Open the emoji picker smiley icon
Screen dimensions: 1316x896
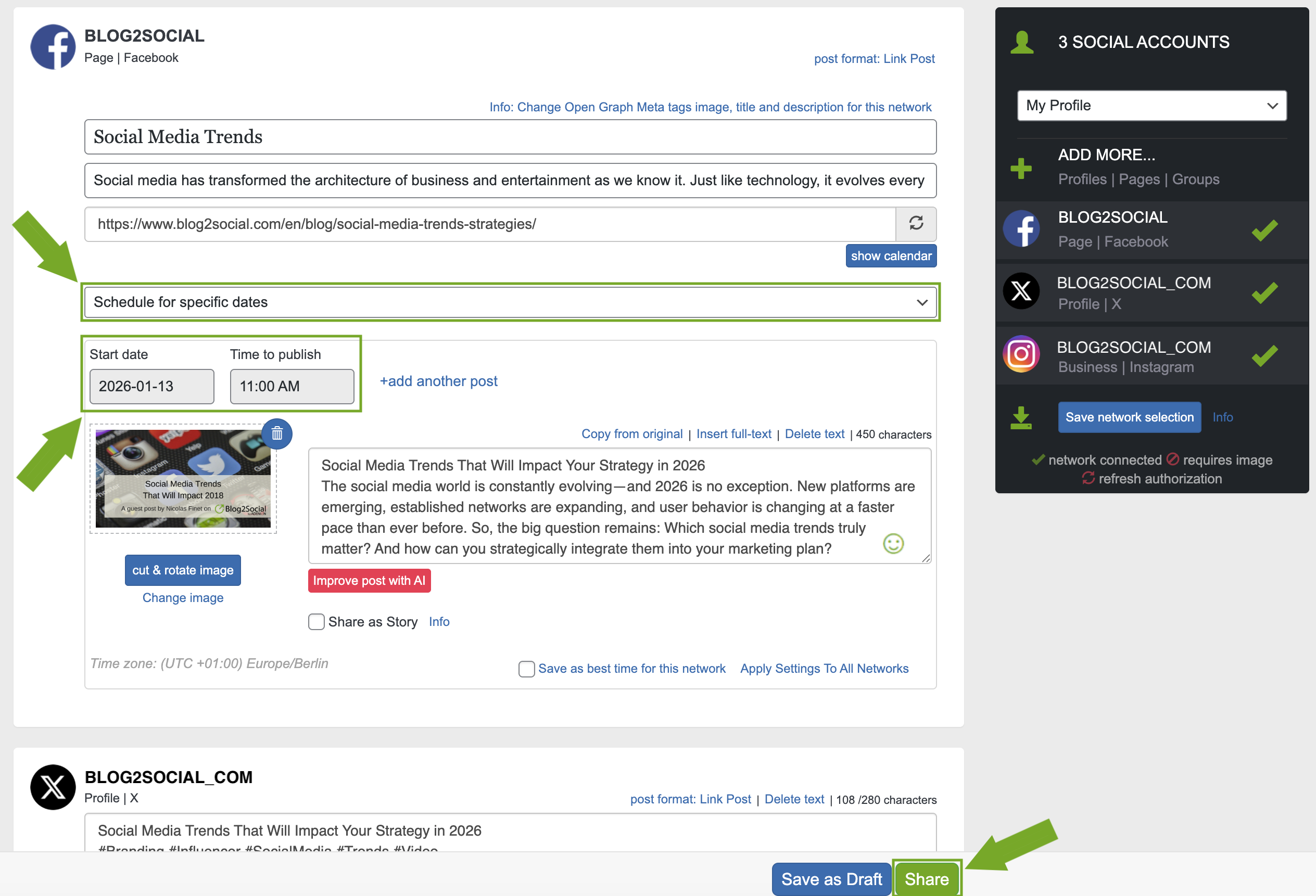[893, 544]
